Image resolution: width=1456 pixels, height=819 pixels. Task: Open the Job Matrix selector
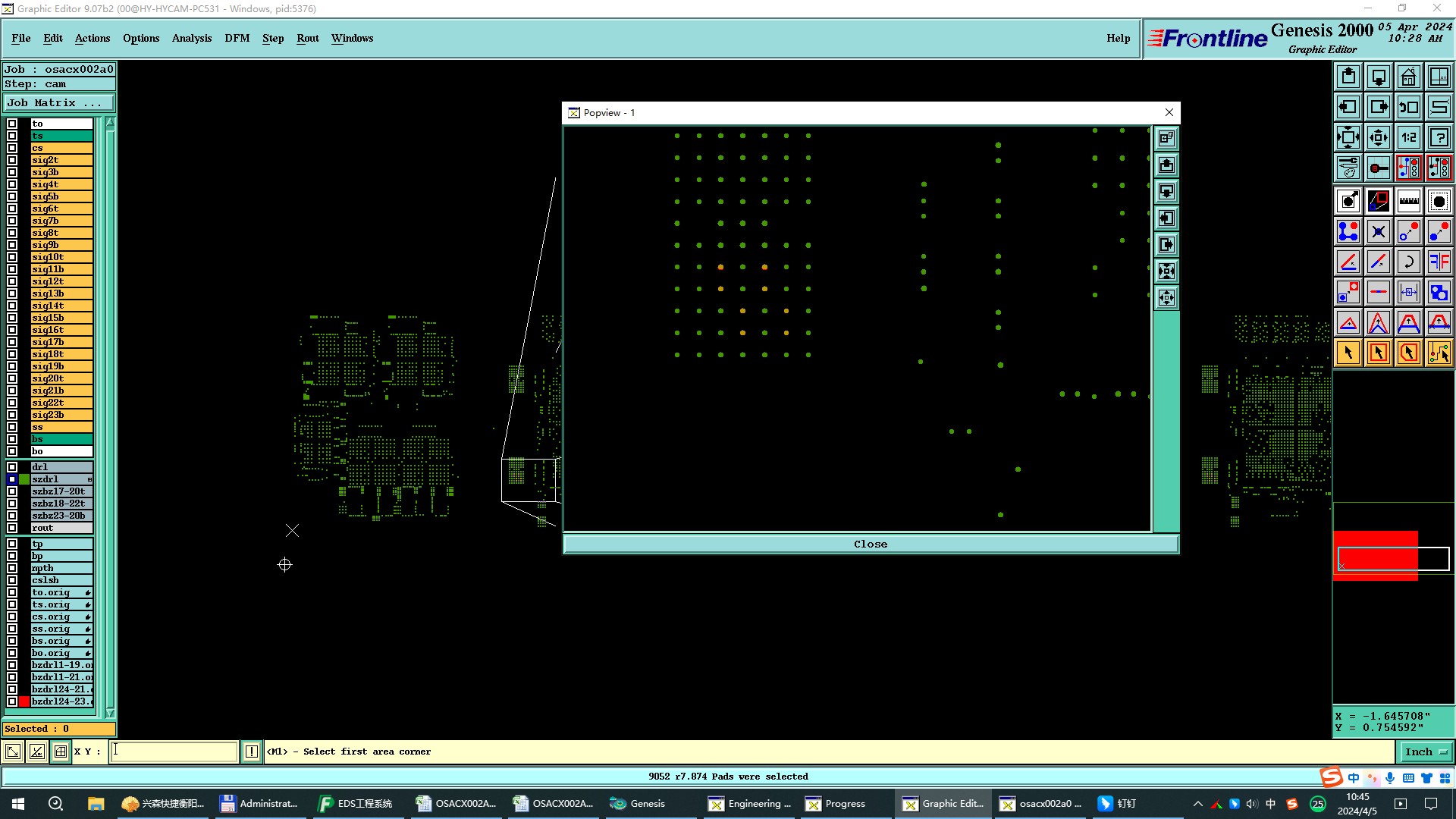59,103
